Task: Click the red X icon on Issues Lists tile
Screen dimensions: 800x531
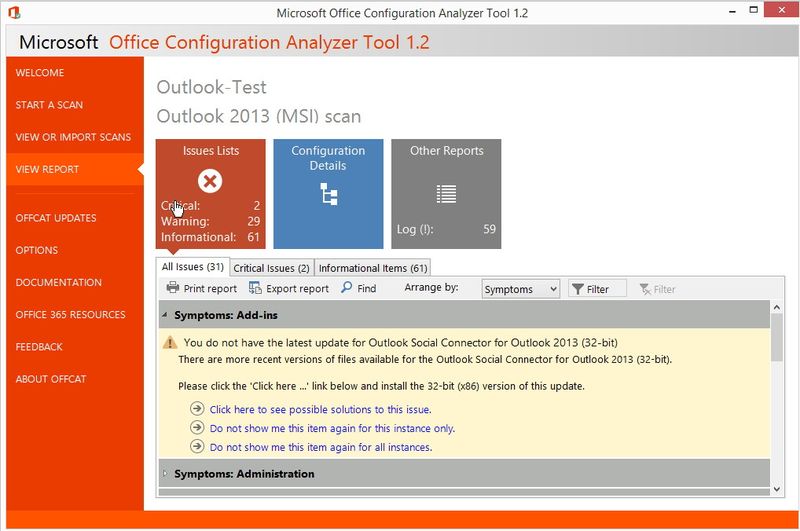Action: [210, 181]
